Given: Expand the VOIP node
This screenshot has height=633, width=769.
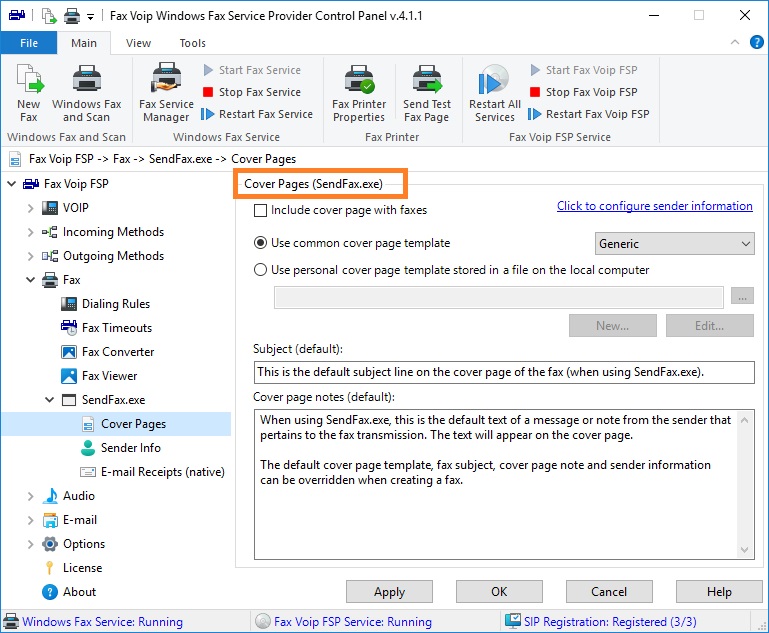Looking at the screenshot, I should [x=30, y=208].
